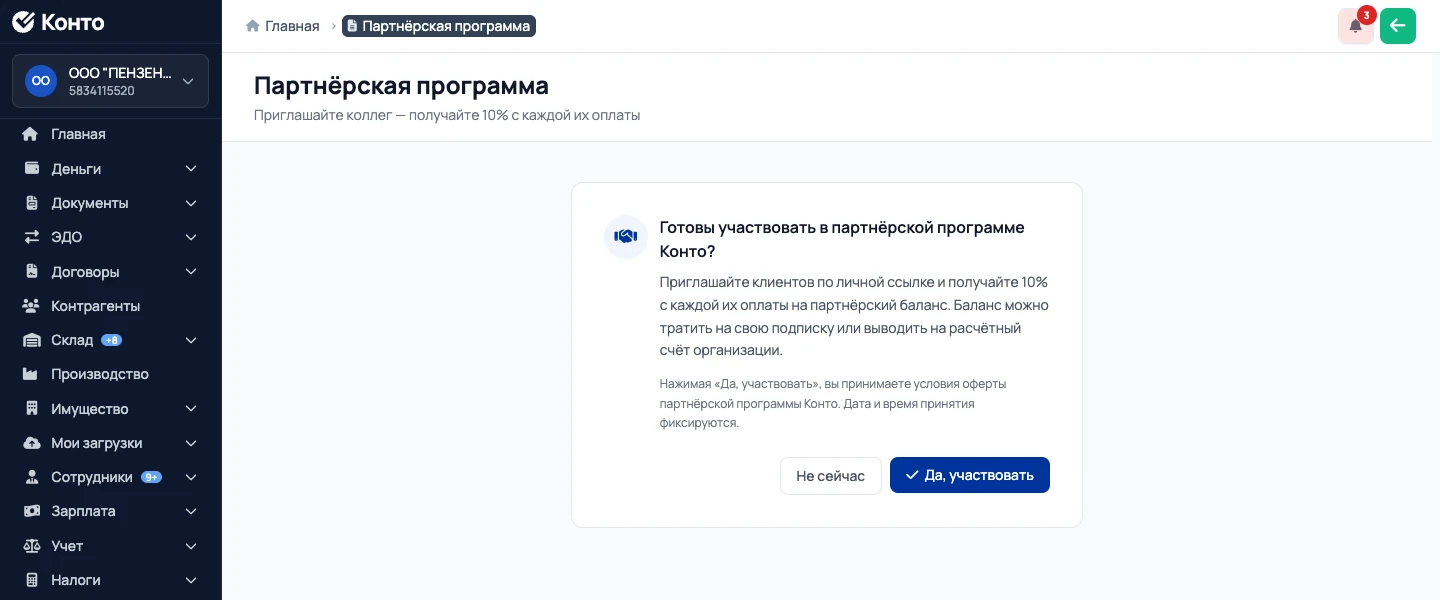Click the green back arrow button
1440x600 pixels.
[1398, 26]
